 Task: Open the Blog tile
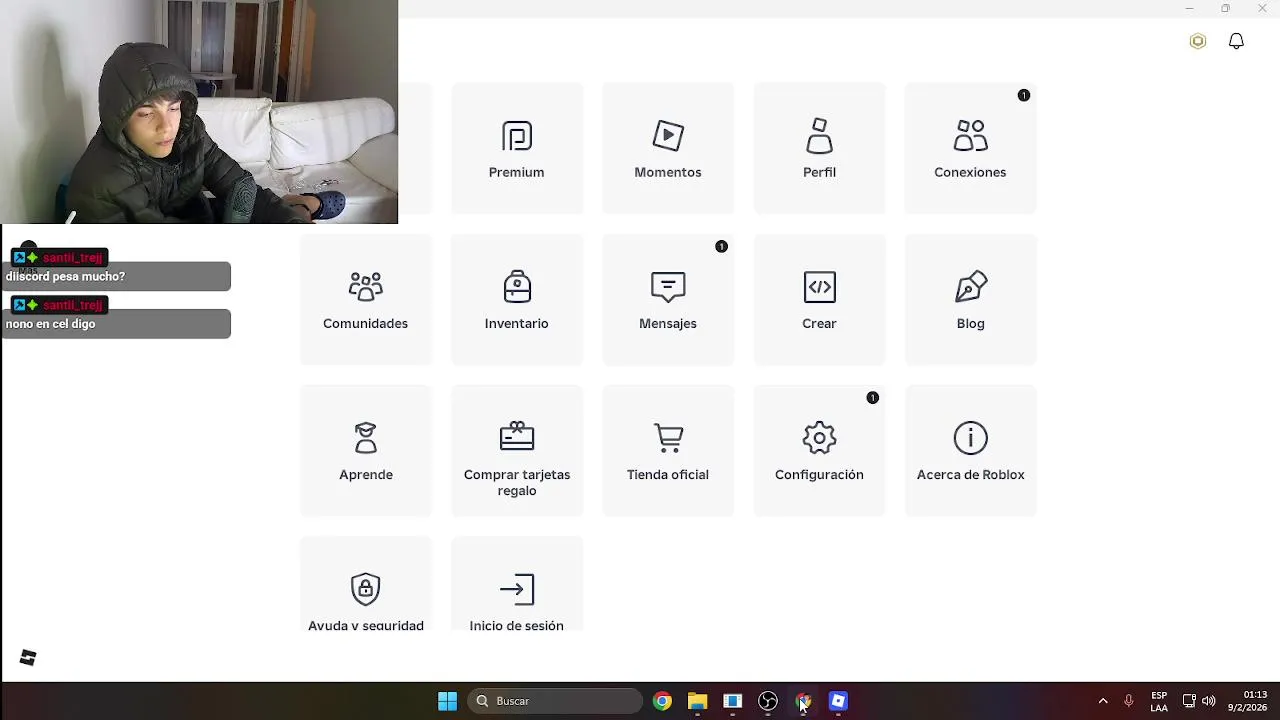point(970,300)
